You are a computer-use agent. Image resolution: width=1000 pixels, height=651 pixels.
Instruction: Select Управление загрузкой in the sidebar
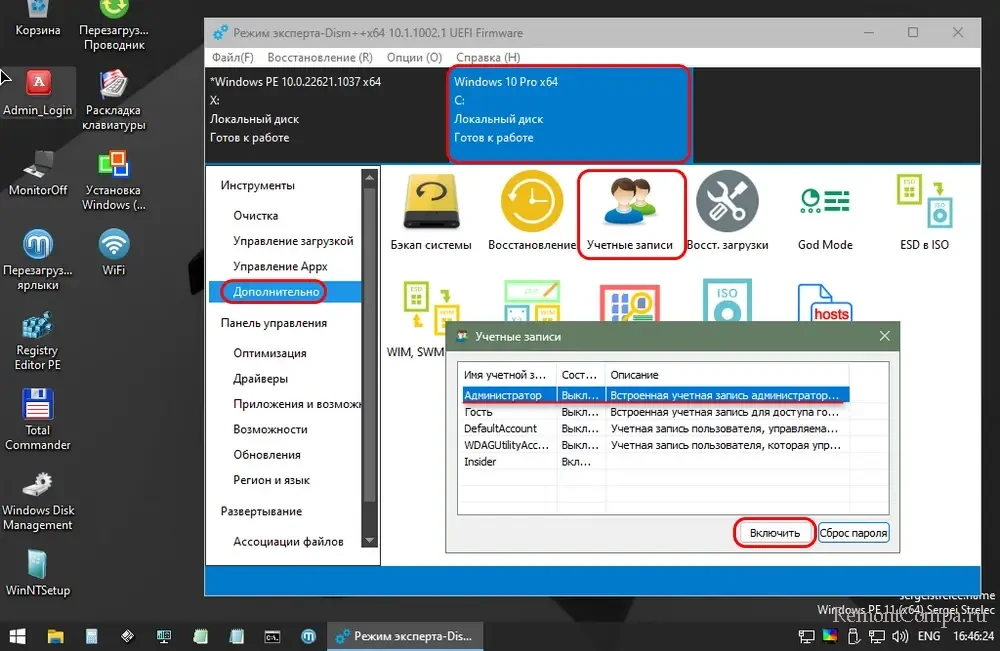pyautogui.click(x=293, y=241)
